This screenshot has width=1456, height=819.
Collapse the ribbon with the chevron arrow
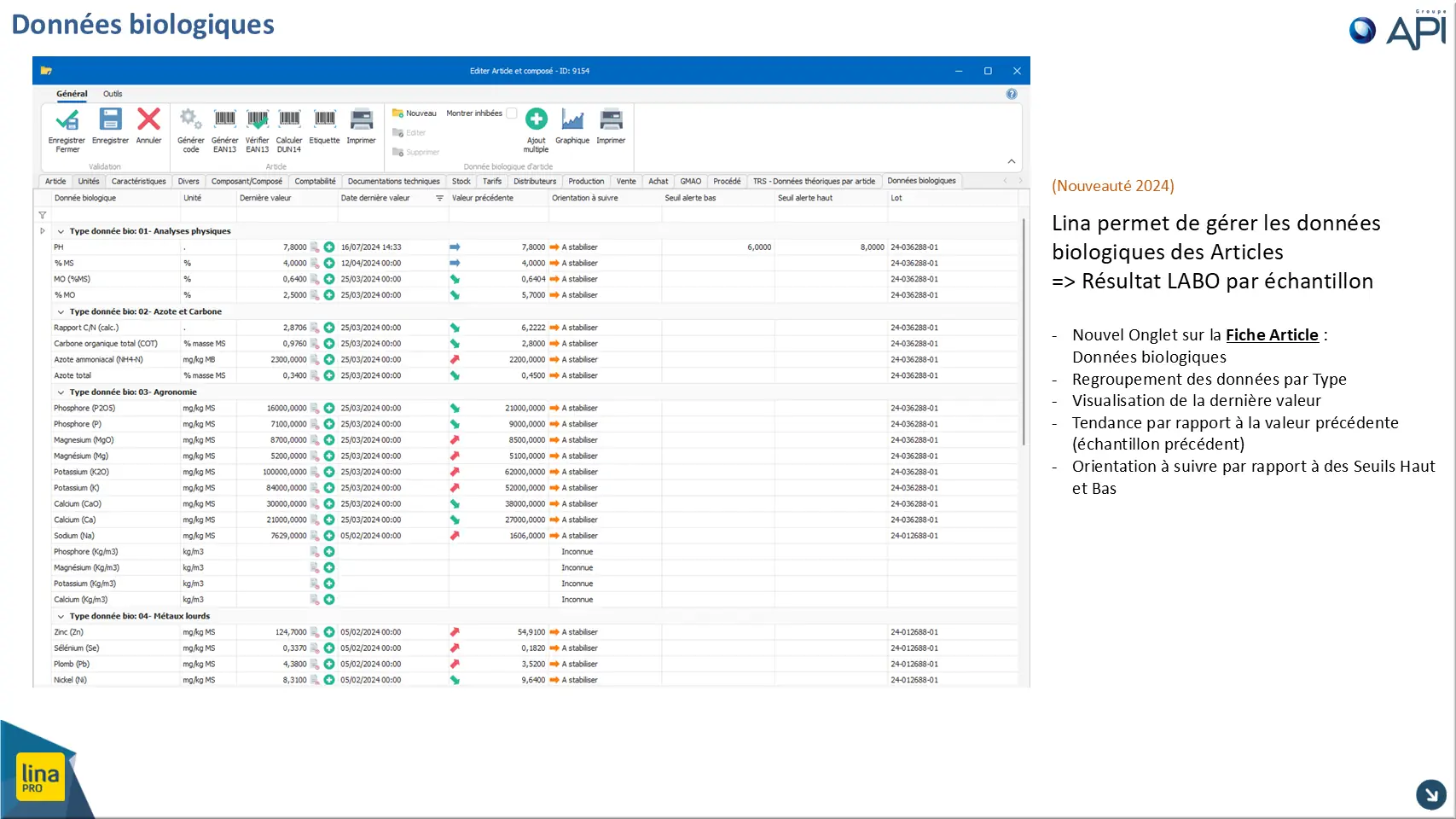click(x=1011, y=161)
